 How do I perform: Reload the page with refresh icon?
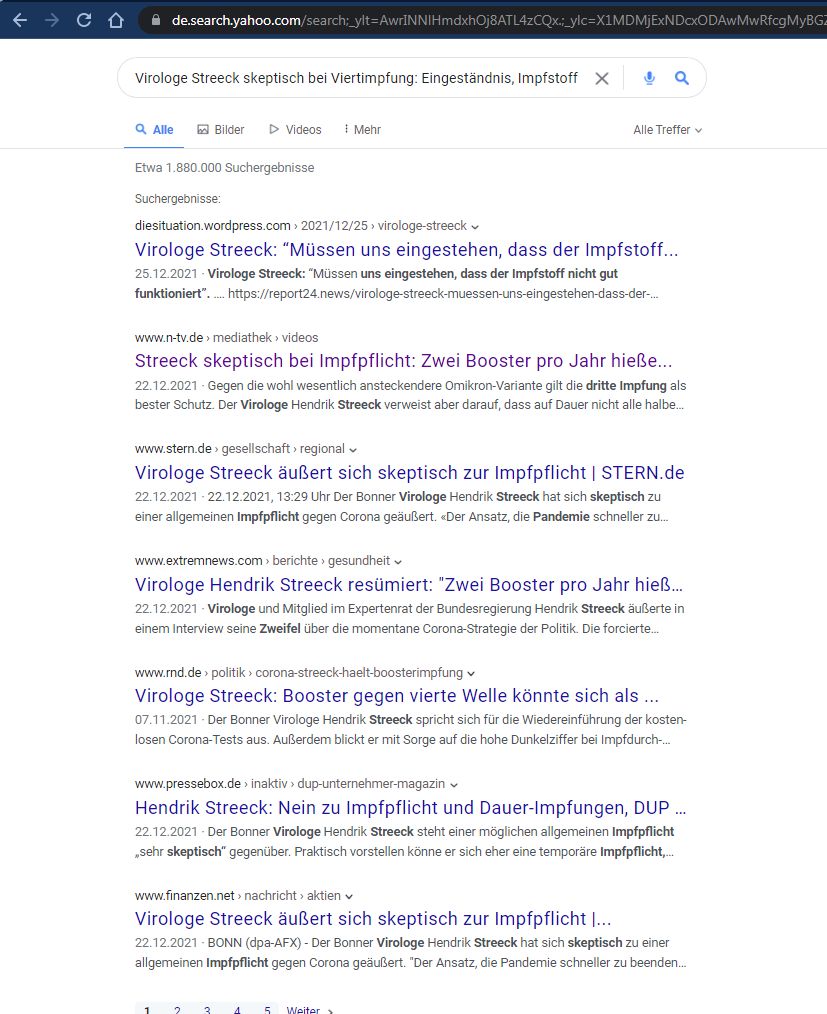click(84, 19)
